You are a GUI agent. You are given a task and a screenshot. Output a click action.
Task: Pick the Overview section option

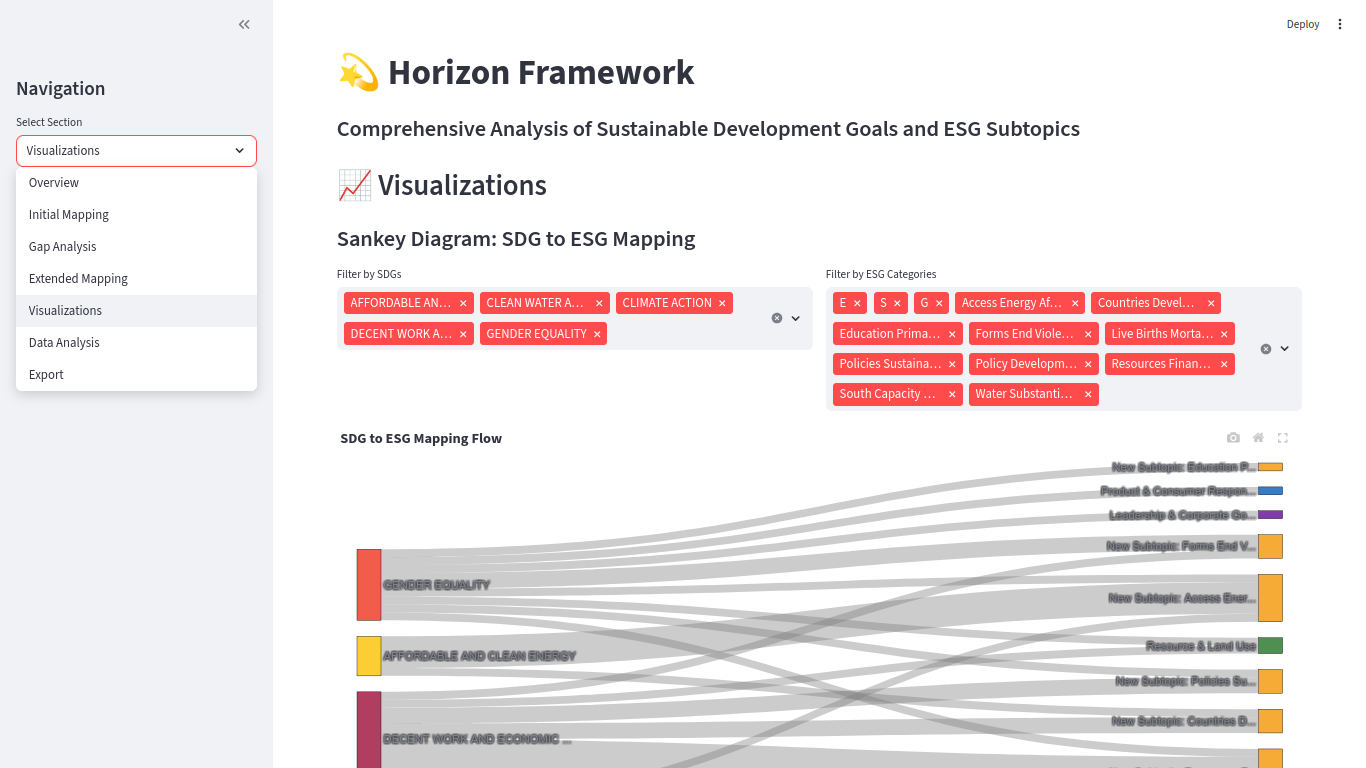(x=54, y=183)
